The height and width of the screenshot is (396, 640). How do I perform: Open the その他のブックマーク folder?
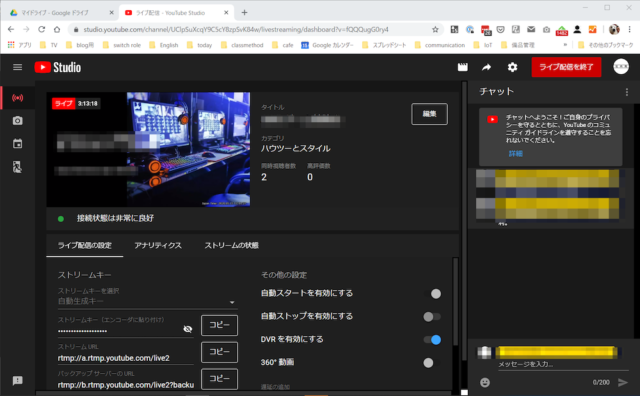click(x=606, y=45)
